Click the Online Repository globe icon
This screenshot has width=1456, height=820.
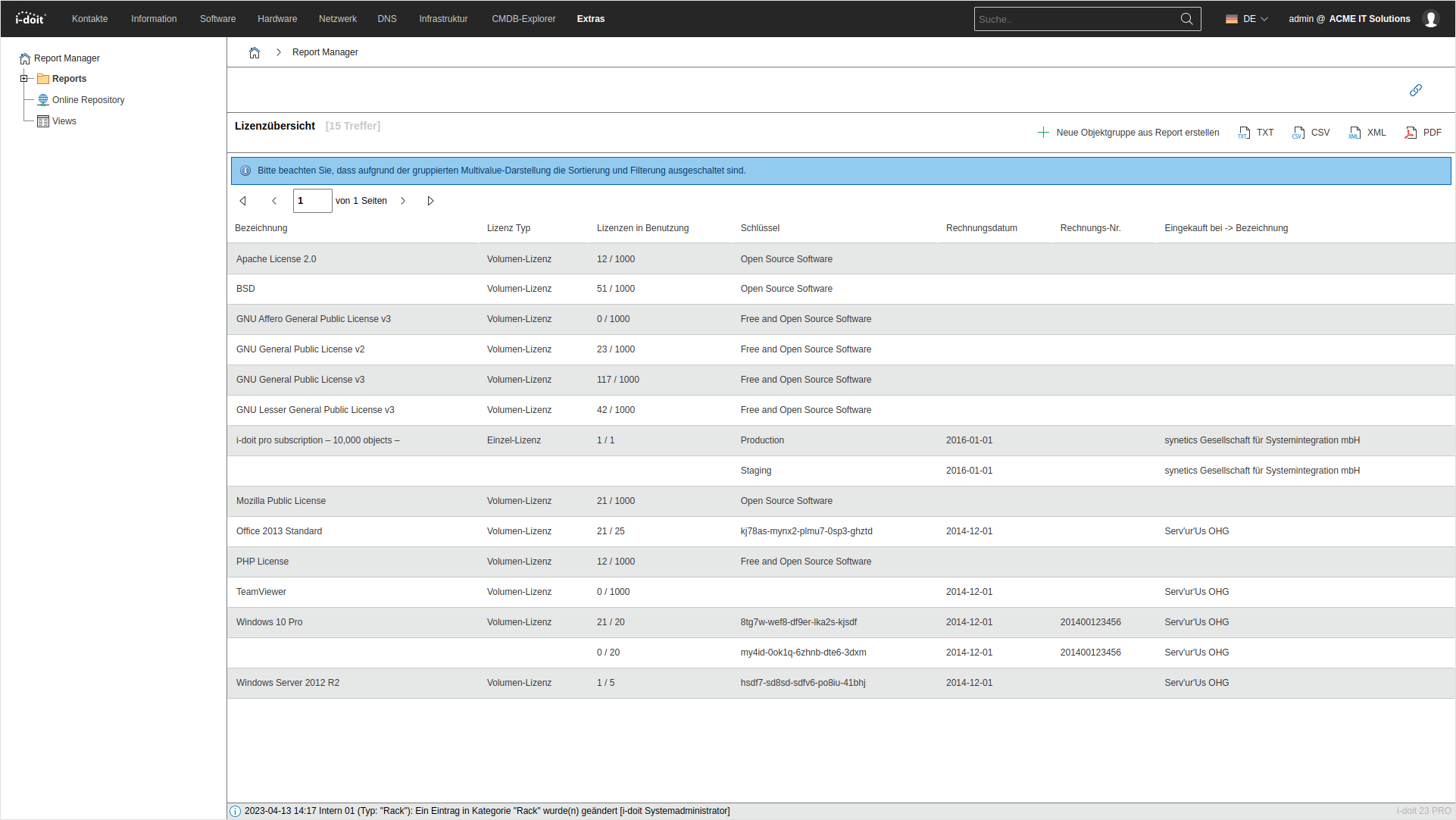point(43,100)
